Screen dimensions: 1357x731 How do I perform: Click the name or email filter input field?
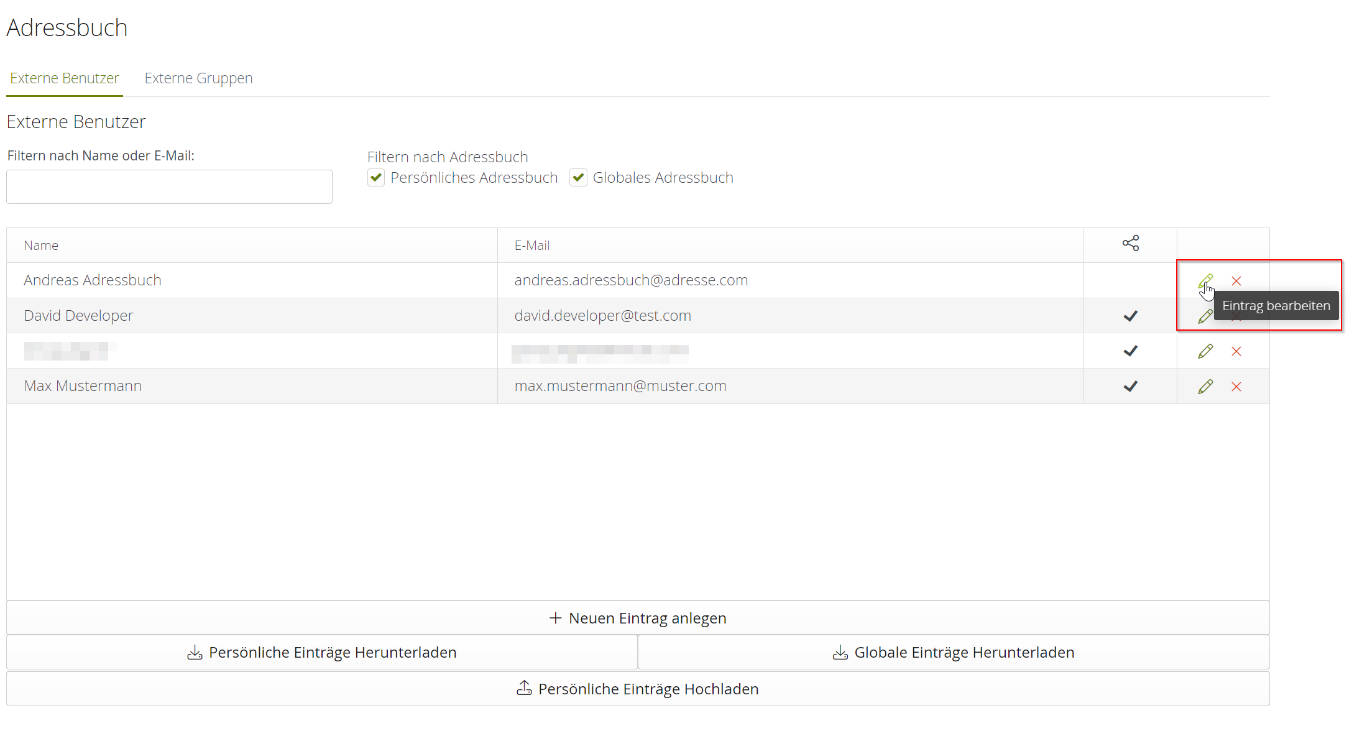point(169,186)
